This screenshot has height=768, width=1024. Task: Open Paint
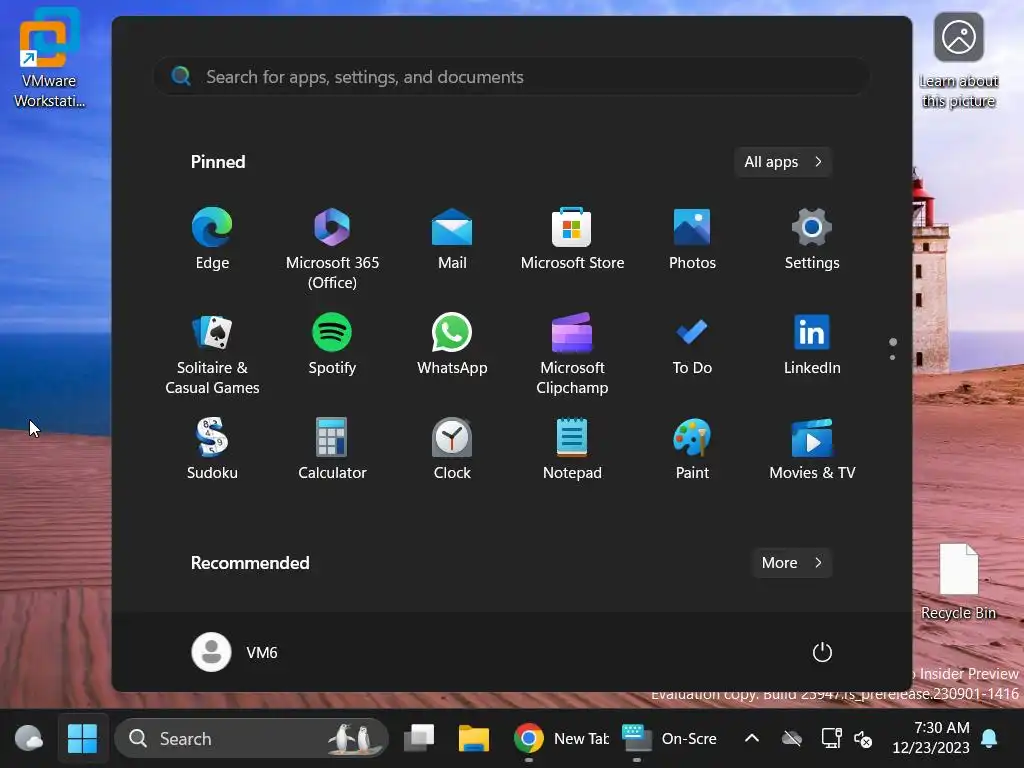692,449
